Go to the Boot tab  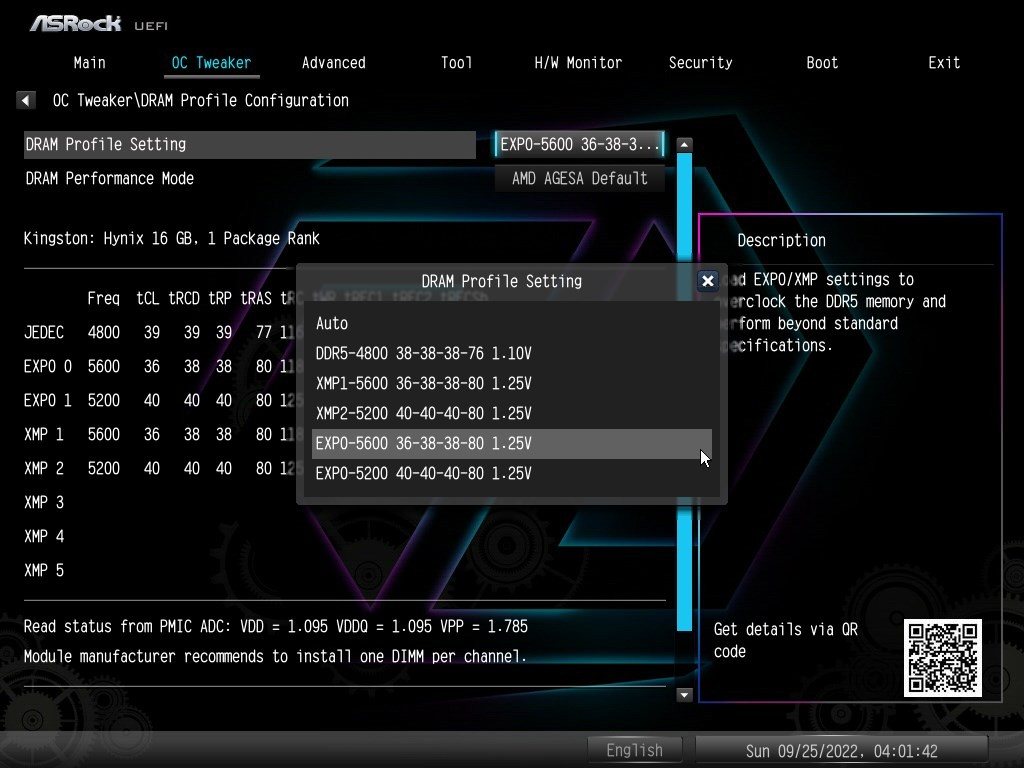(822, 62)
